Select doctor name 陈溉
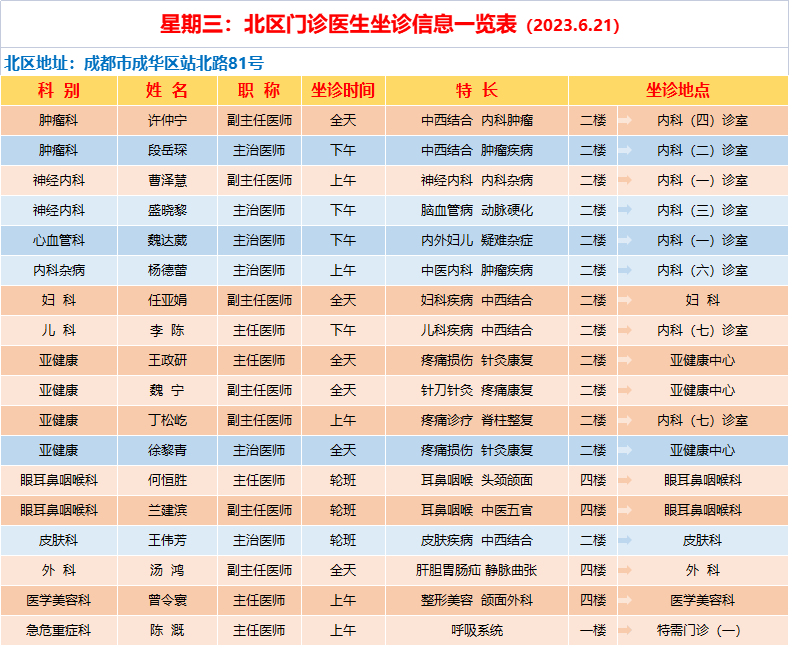The width and height of the screenshot is (796, 646). click(168, 630)
